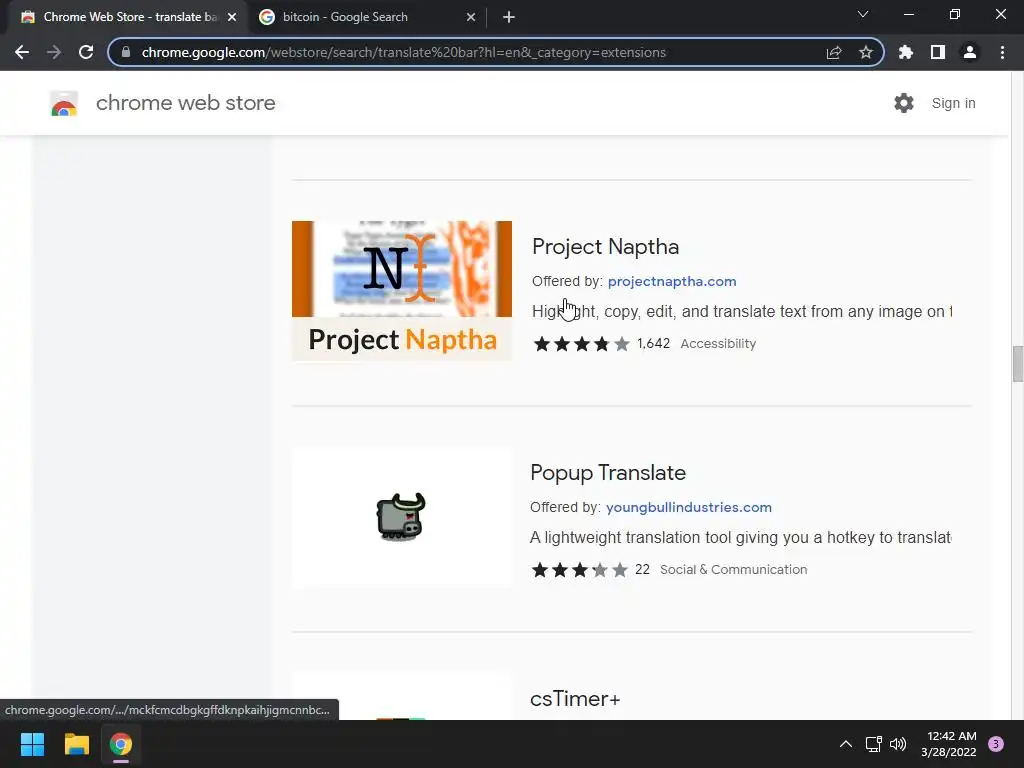Open the Project Naptha thumbnail image
1024x768 pixels.
tap(402, 291)
